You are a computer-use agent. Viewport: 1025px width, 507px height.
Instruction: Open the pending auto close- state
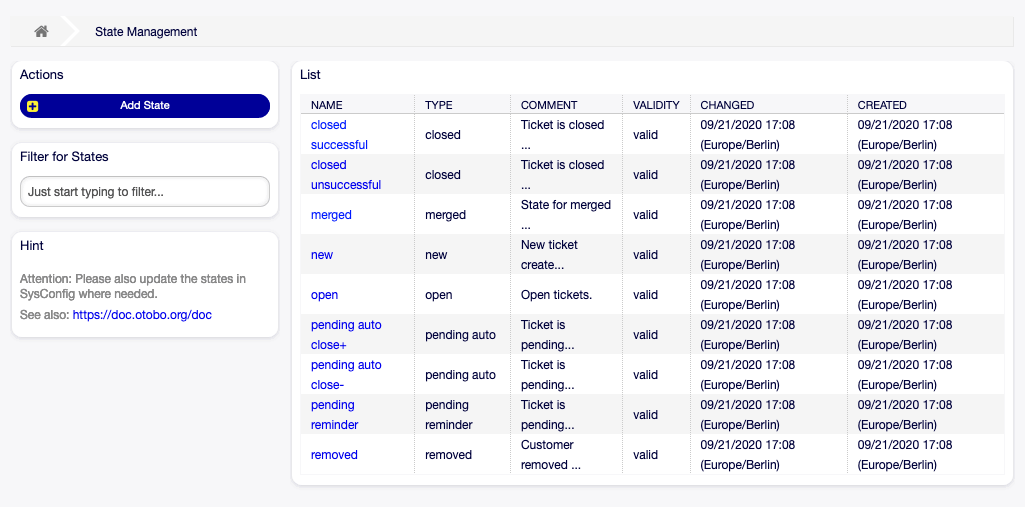coord(346,374)
